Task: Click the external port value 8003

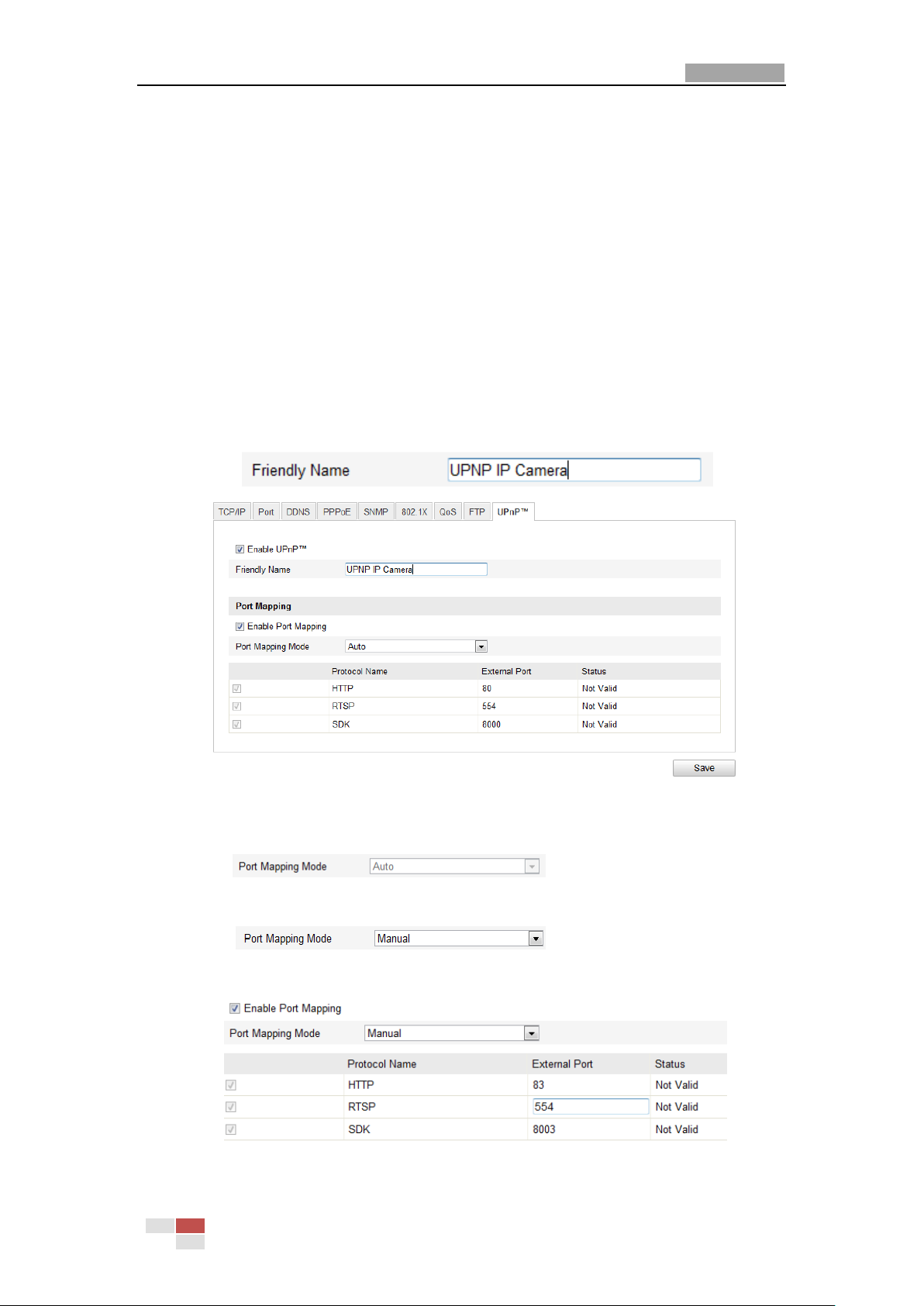Action: pos(544,1129)
